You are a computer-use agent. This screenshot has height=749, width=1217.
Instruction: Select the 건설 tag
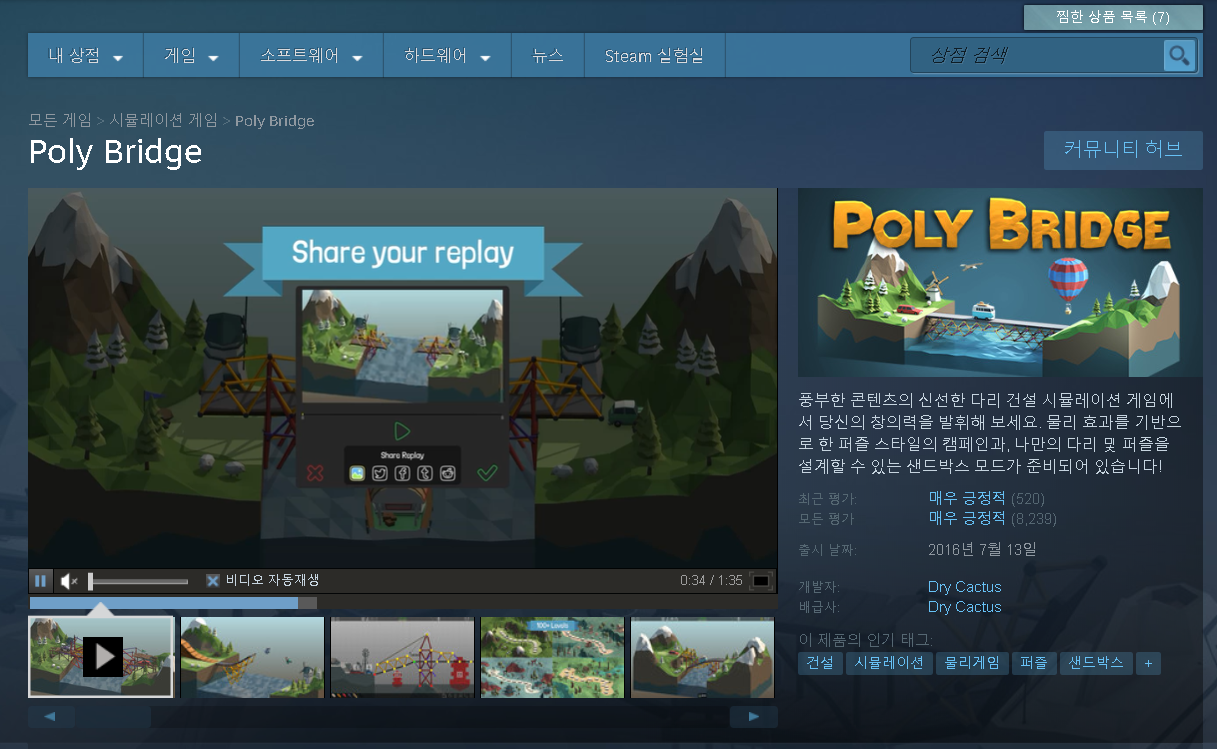(x=819, y=663)
